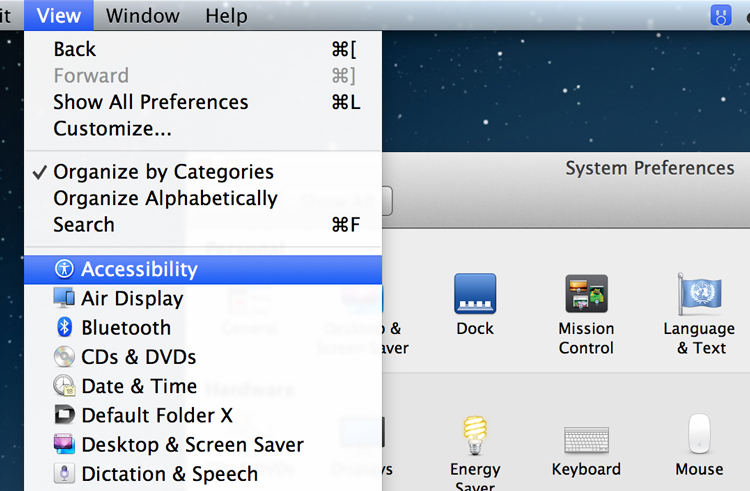This screenshot has width=750, height=491.
Task: Choose Show All Preferences
Action: (x=203, y=102)
